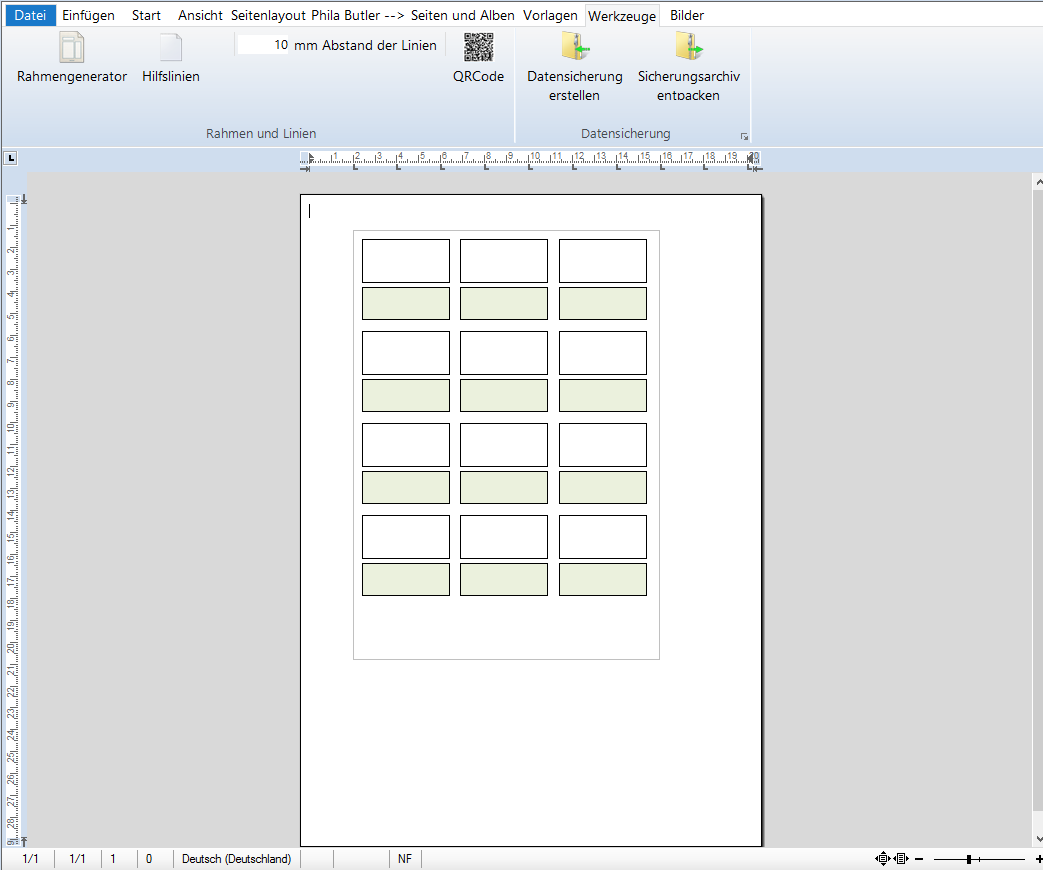Click the zoom in plus icon

coord(1038,859)
